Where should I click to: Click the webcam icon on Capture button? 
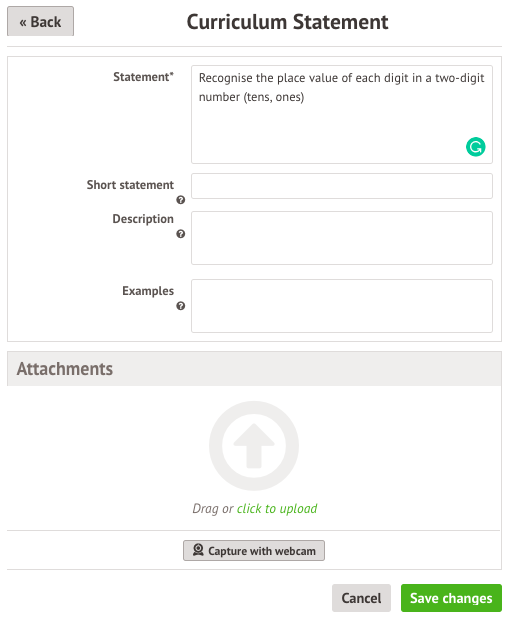point(198,550)
